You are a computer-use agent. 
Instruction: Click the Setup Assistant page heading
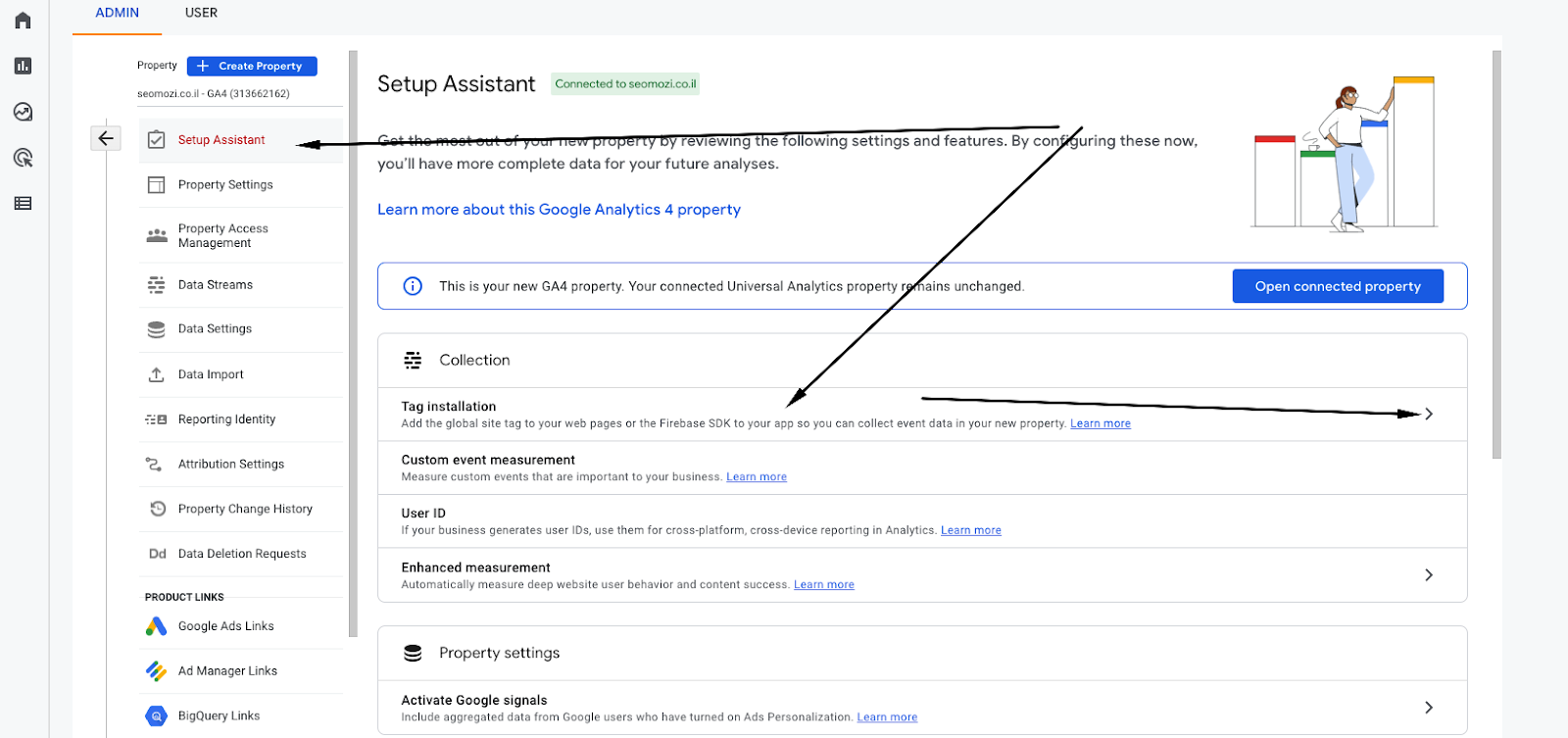point(457,84)
